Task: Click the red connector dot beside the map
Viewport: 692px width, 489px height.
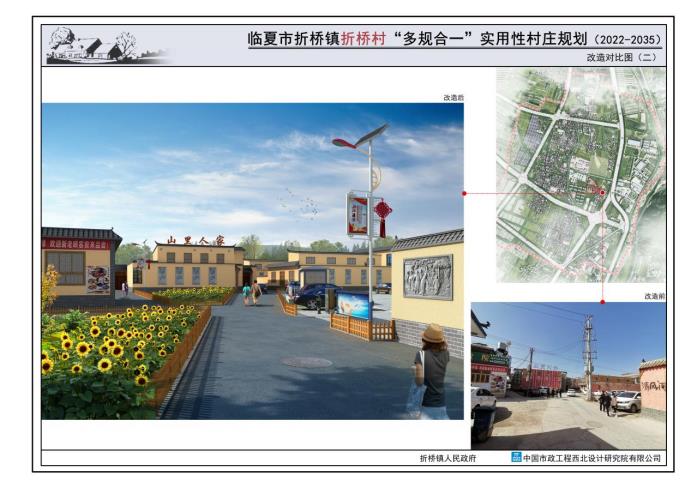Action: tap(464, 193)
